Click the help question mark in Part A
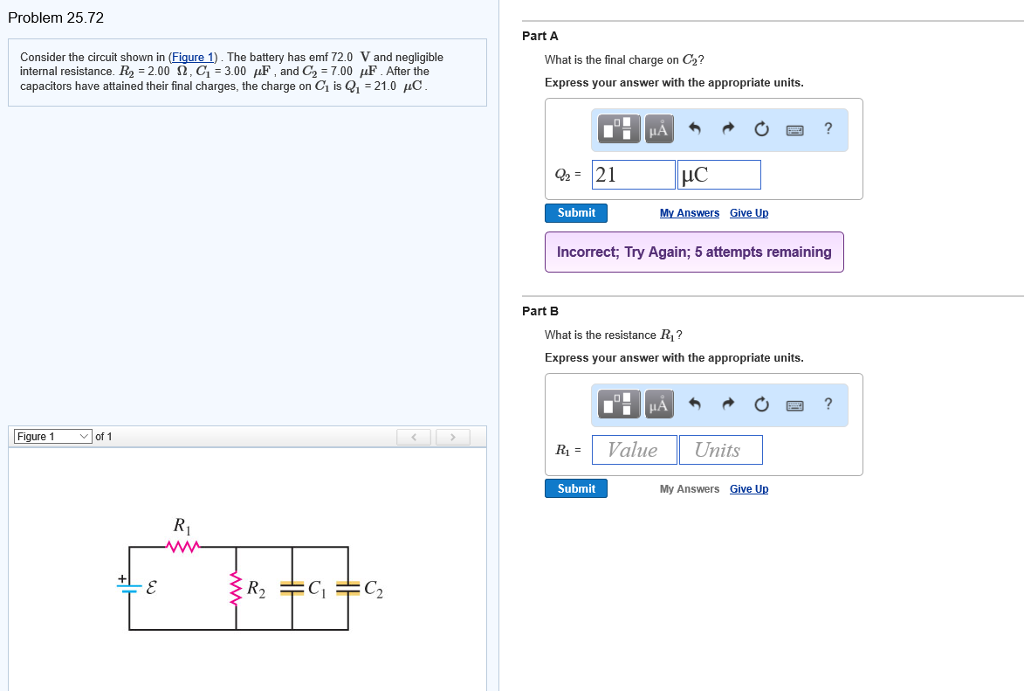The image size is (1024, 691). point(827,128)
